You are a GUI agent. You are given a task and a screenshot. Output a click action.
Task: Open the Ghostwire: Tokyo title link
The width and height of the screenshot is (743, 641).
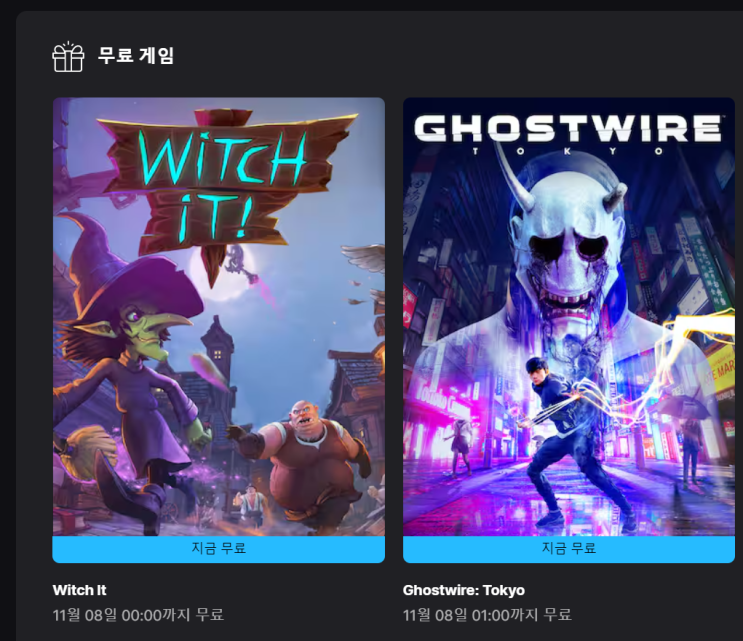pyautogui.click(x=463, y=590)
